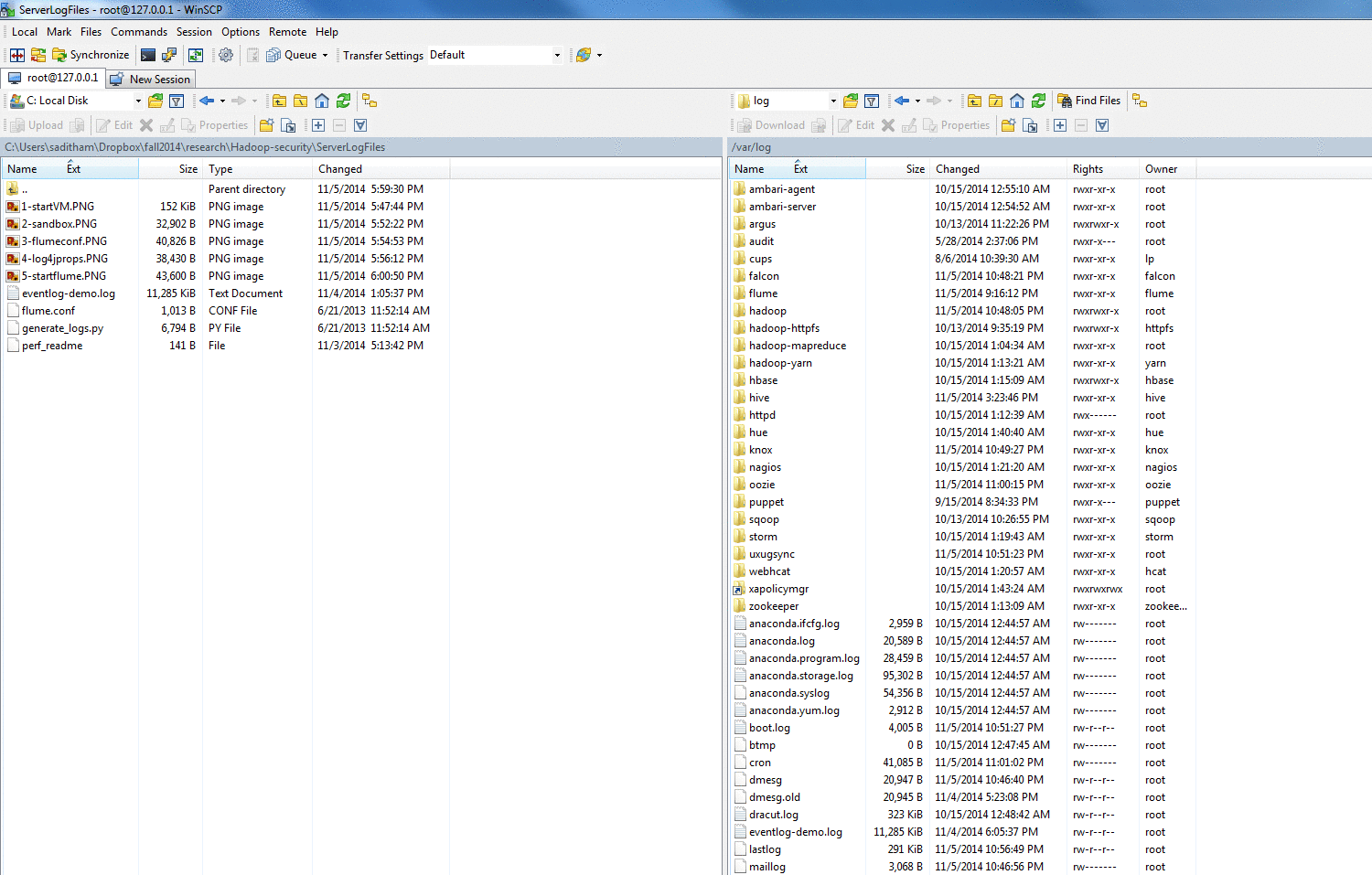Viewport: 1372px width, 875px height.
Task: Refresh the local panel
Action: (x=343, y=101)
